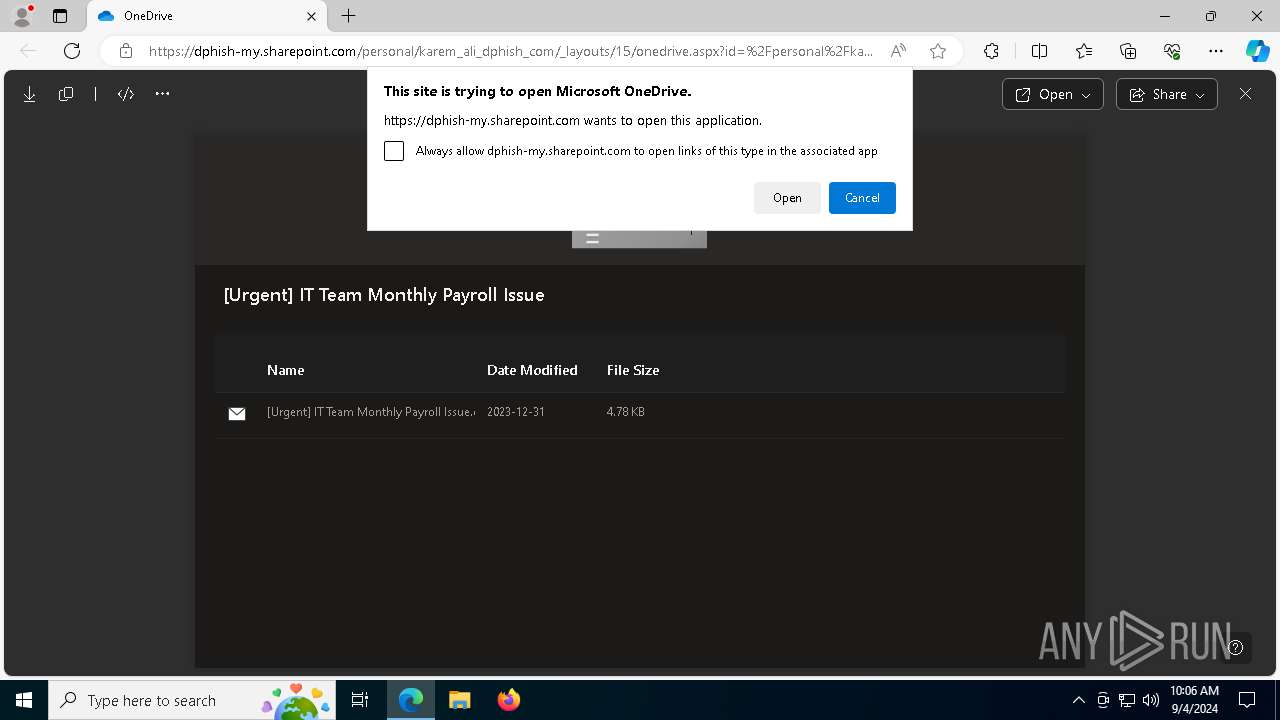Open the network status tray icon
The height and width of the screenshot is (720, 1280).
(1127, 700)
